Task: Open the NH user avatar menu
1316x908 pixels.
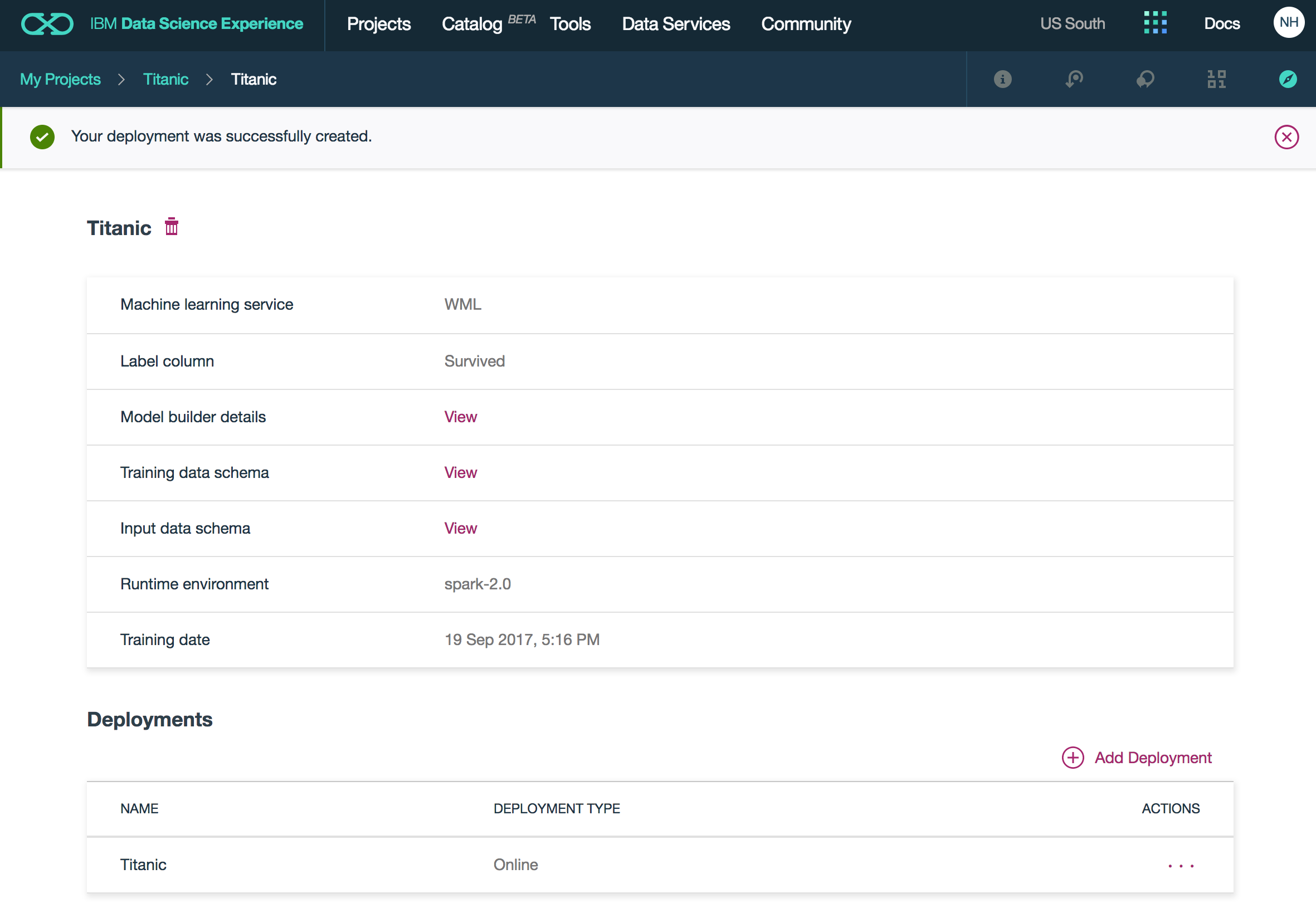Action: pos(1288,23)
